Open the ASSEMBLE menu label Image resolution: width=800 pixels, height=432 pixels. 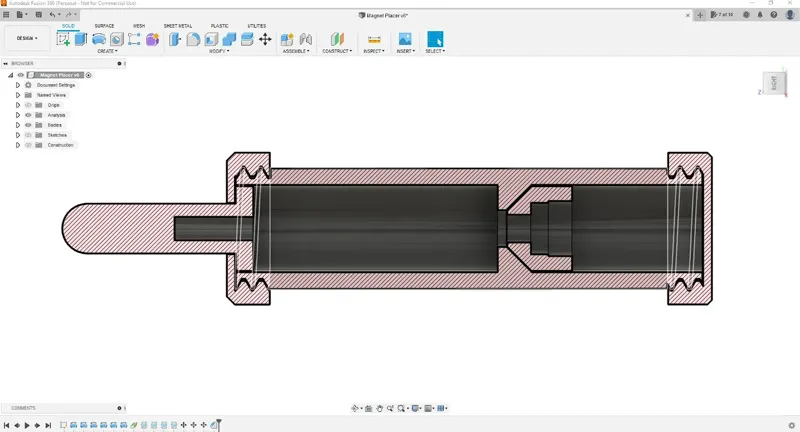pyautogui.click(x=296, y=51)
